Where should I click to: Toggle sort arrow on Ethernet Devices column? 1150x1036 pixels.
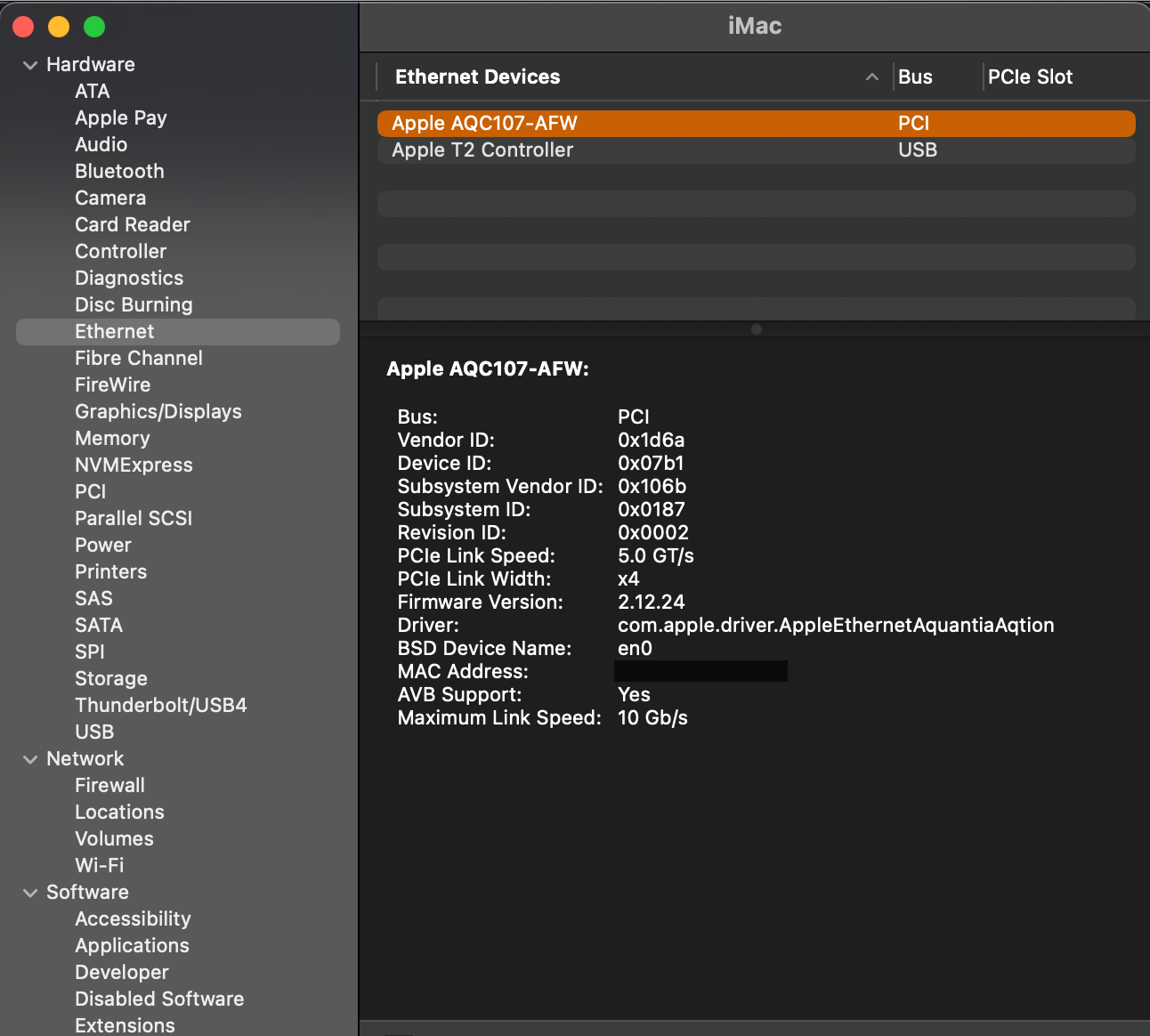(872, 77)
